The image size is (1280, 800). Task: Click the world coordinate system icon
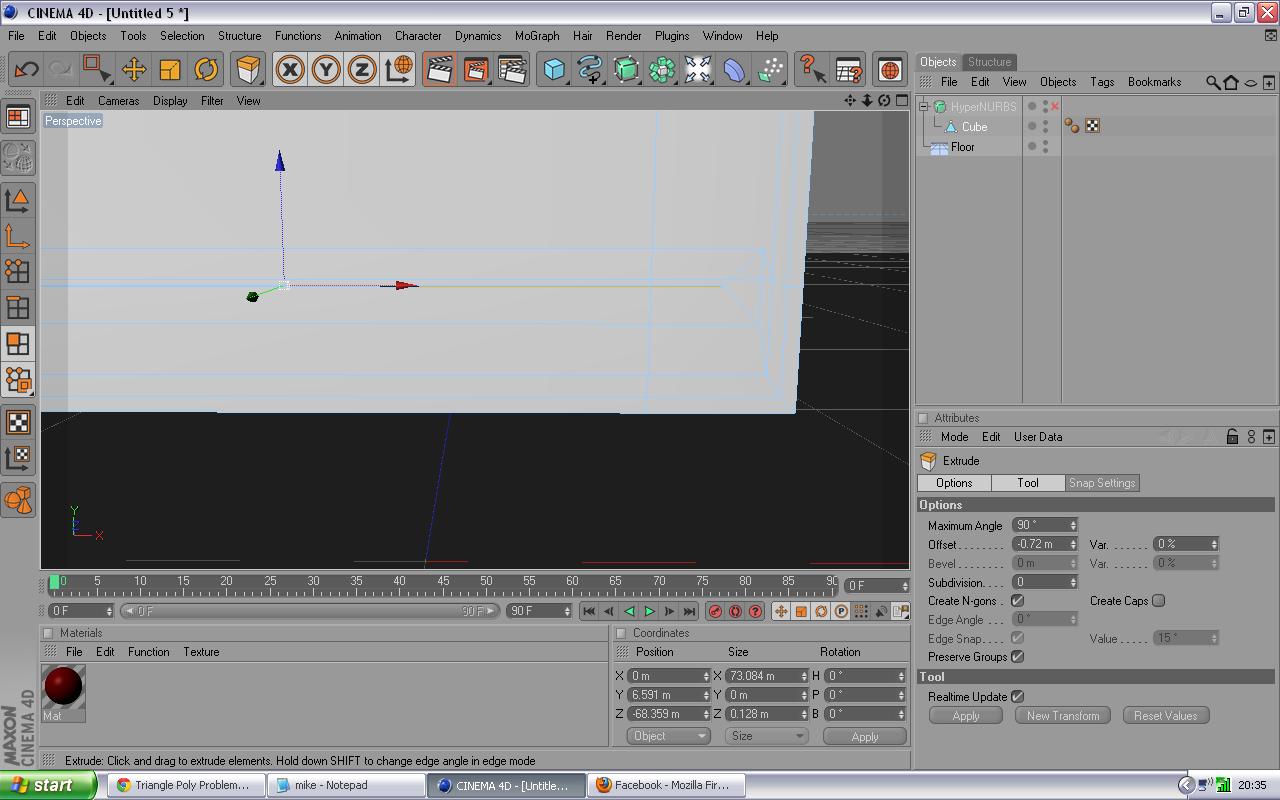pyautogui.click(x=398, y=69)
